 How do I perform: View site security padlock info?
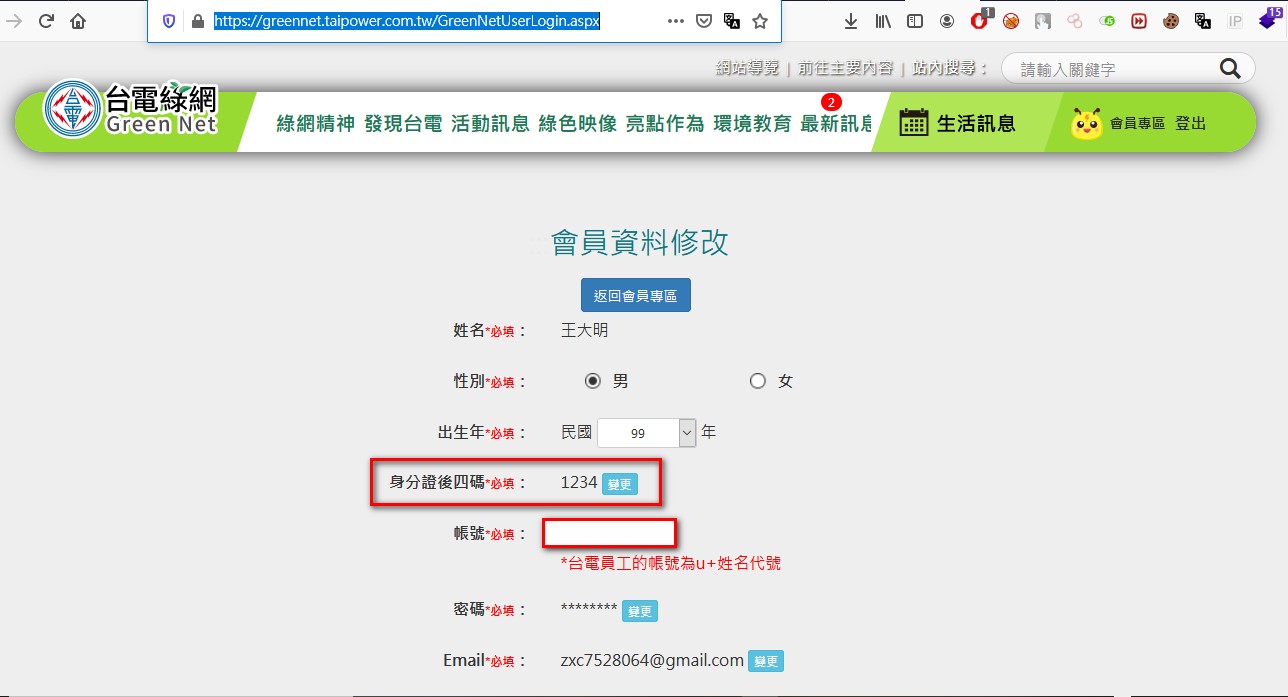point(197,21)
